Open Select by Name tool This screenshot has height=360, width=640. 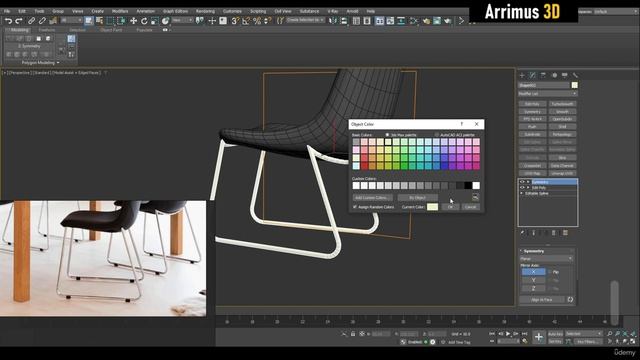[99, 21]
